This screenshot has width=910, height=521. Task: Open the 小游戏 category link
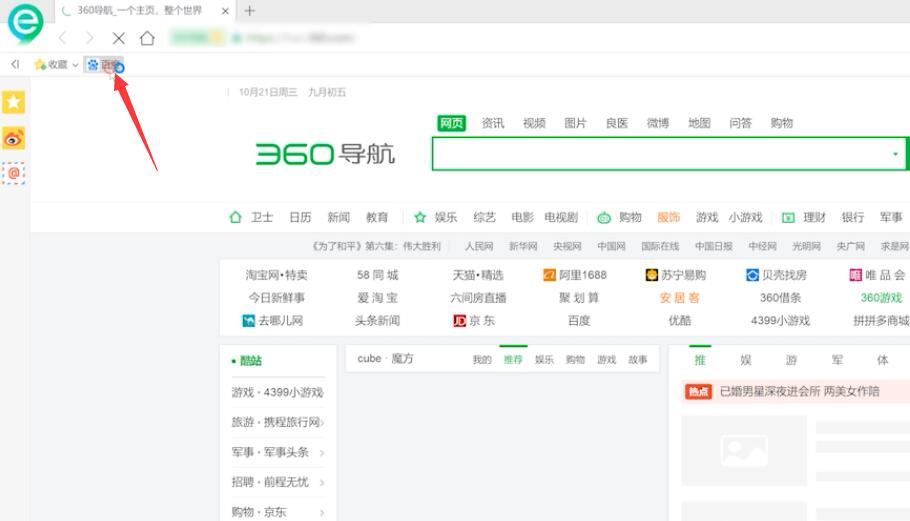click(745, 218)
